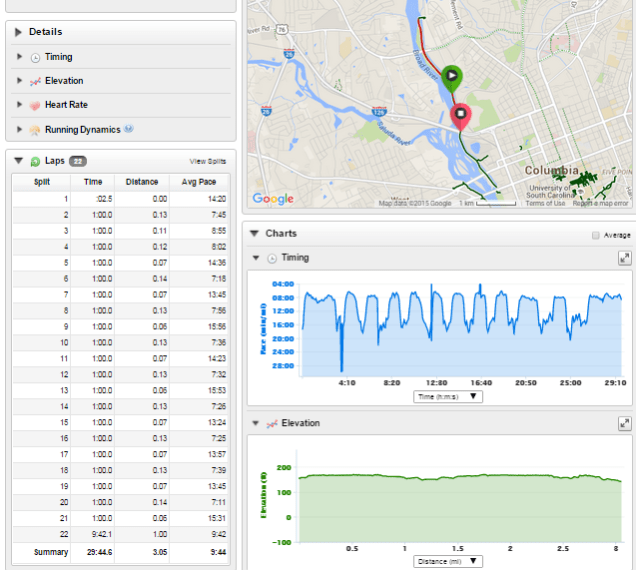Expand the Elevation chart to fullscreen
The image size is (636, 570).
click(x=624, y=424)
